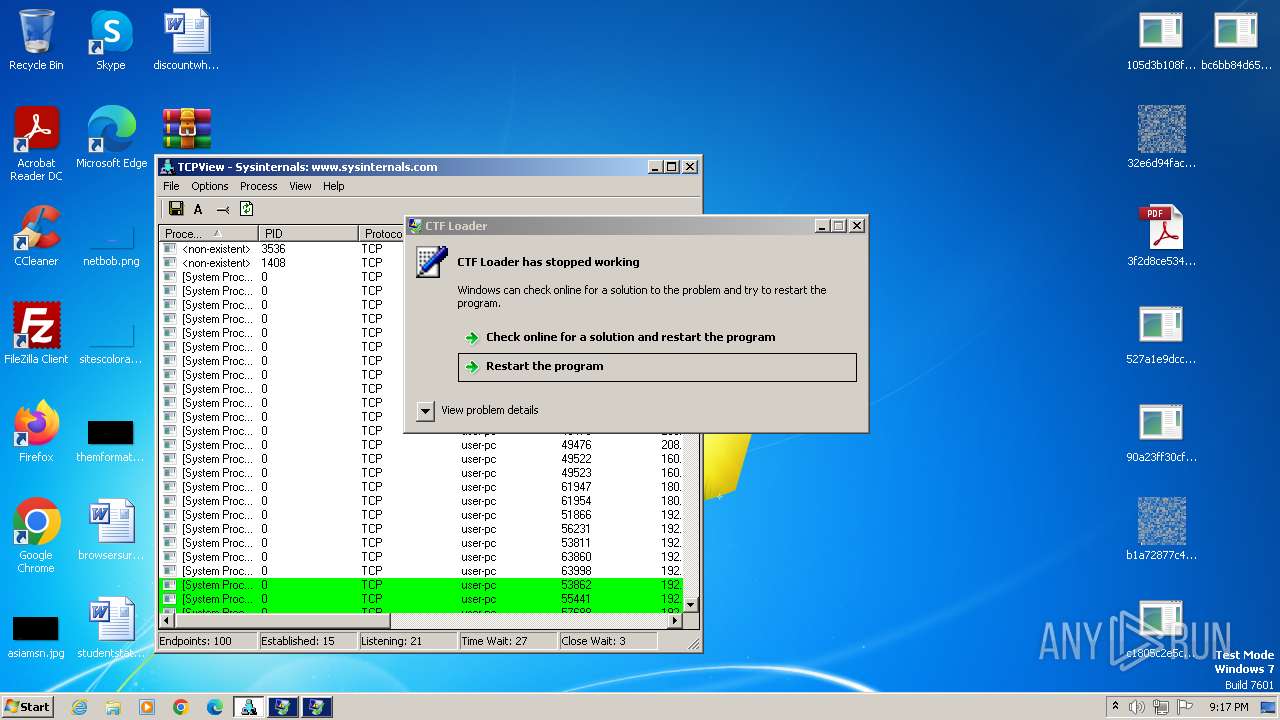Open Internet Explorer from the taskbar
The image size is (1280, 720).
[x=80, y=707]
